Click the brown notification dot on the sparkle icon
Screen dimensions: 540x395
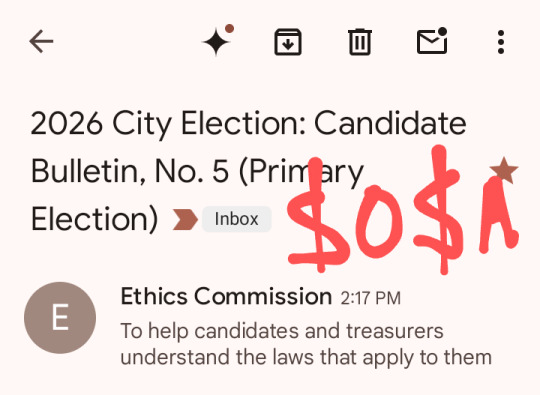229,29
